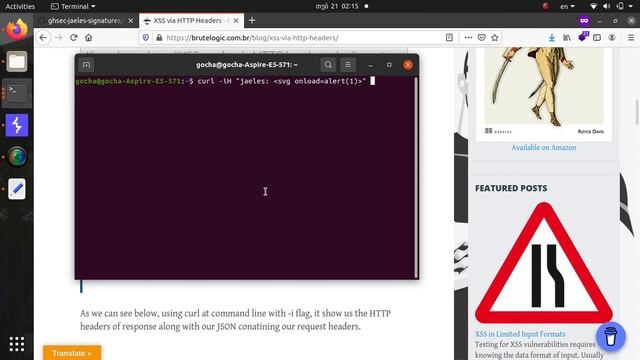Open Firefox from the Ubuntu dock

click(17, 30)
